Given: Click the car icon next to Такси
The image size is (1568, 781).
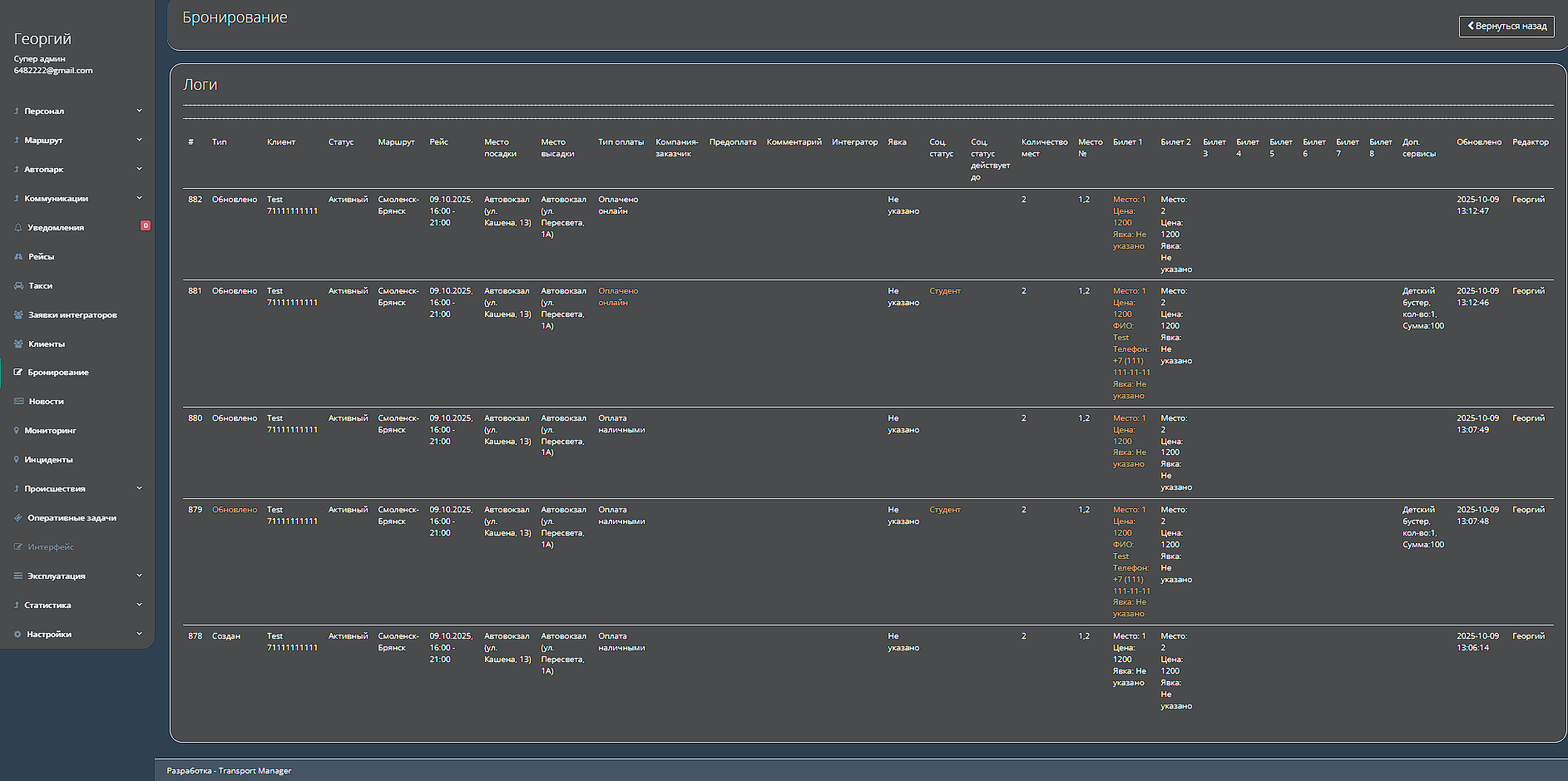Looking at the screenshot, I should tap(18, 285).
